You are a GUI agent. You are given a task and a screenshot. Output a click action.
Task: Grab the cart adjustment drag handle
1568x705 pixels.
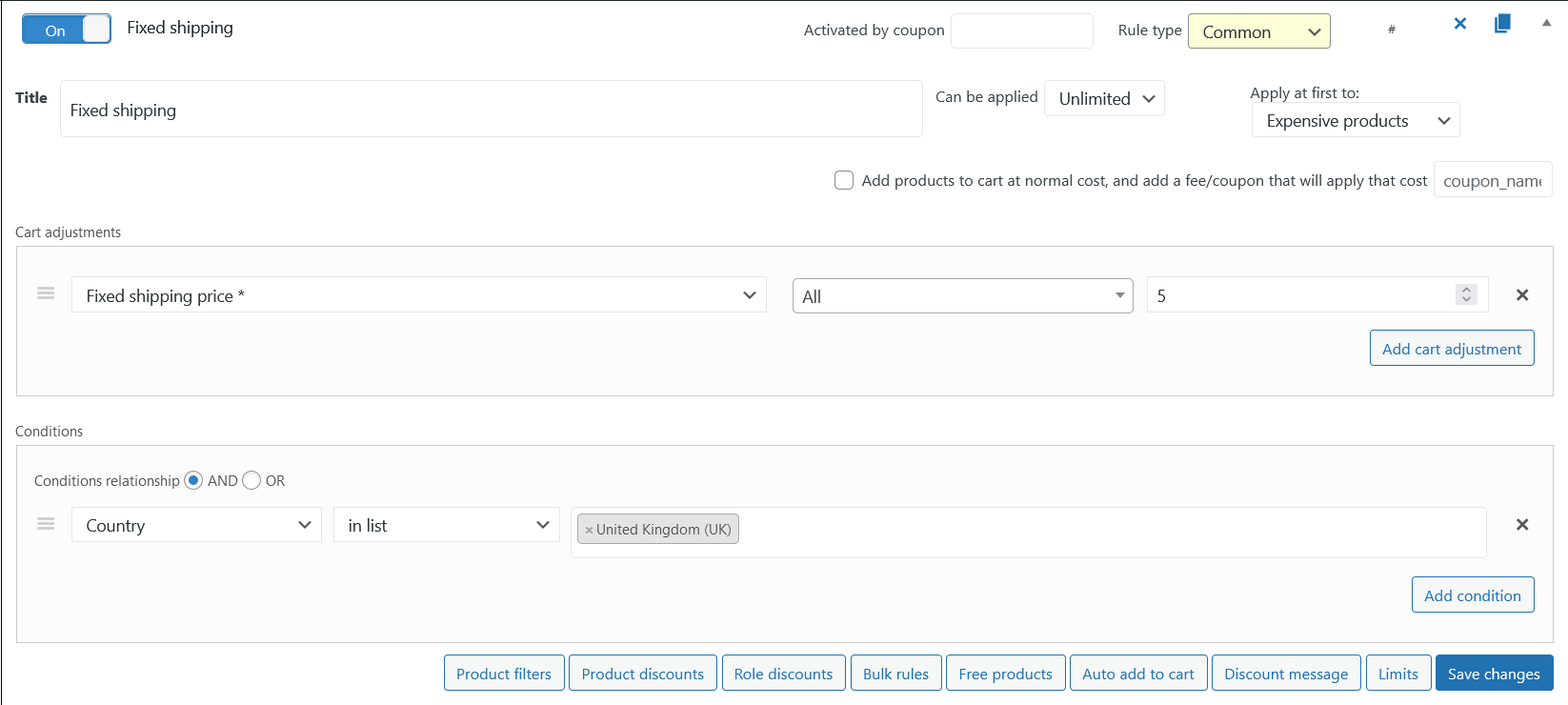click(x=46, y=293)
